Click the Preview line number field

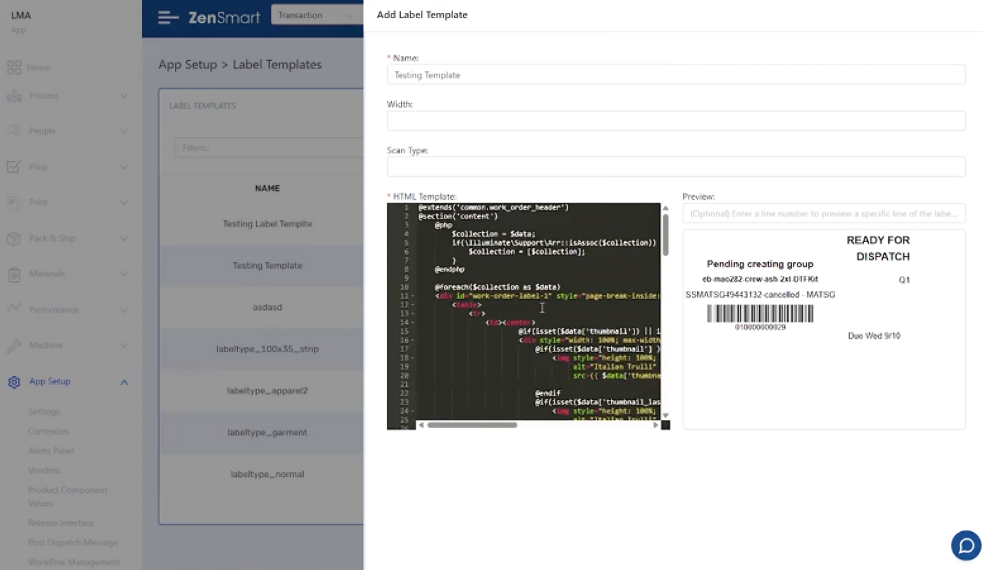(824, 213)
